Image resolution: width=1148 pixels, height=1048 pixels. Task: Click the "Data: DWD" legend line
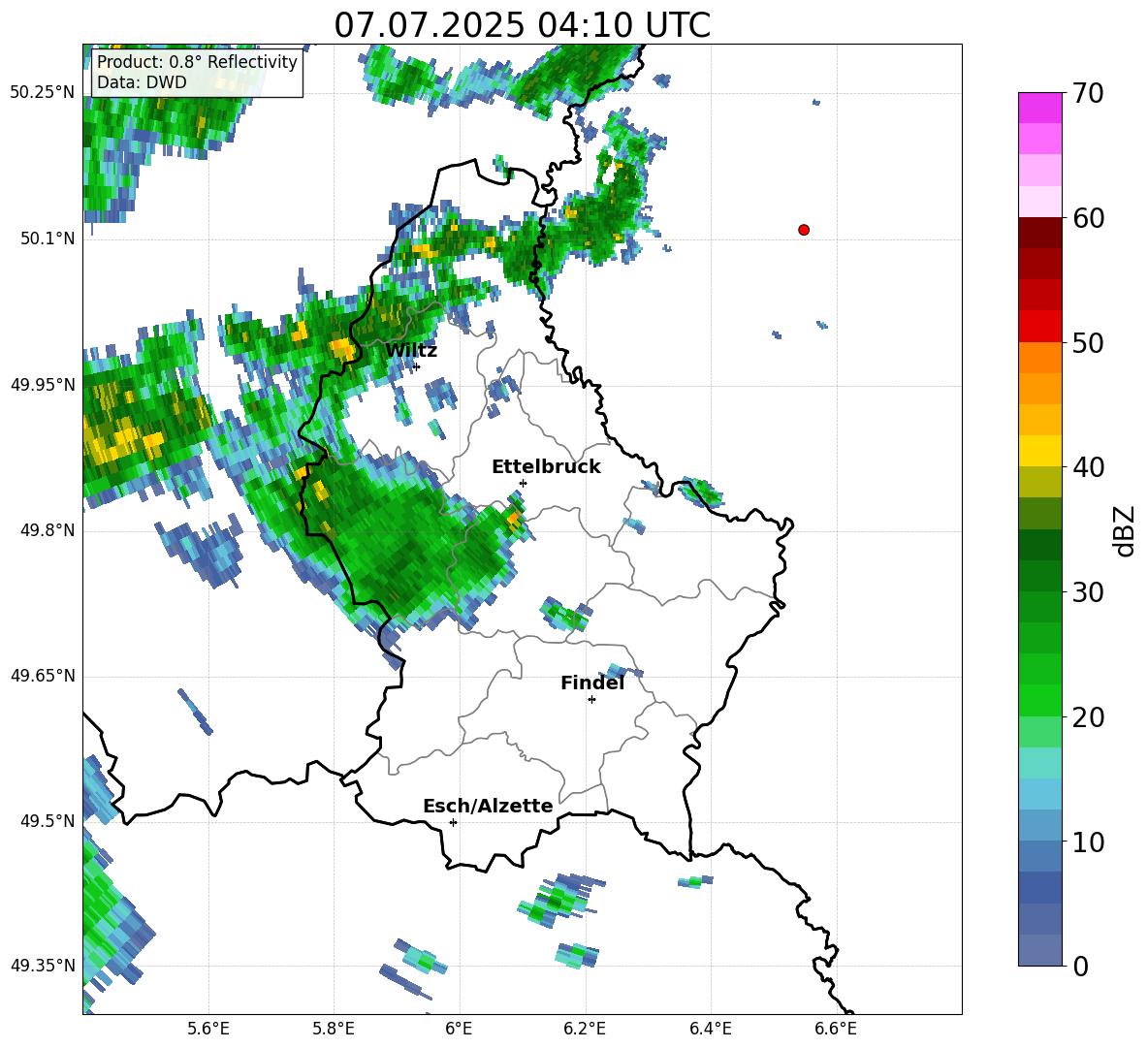[x=142, y=82]
